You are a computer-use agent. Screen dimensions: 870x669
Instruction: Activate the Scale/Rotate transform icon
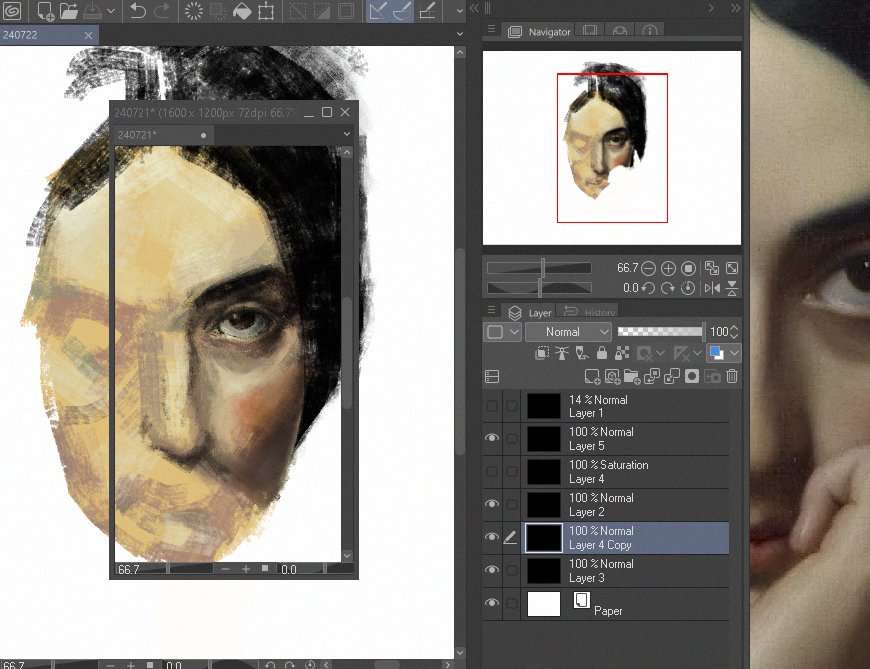coord(266,11)
